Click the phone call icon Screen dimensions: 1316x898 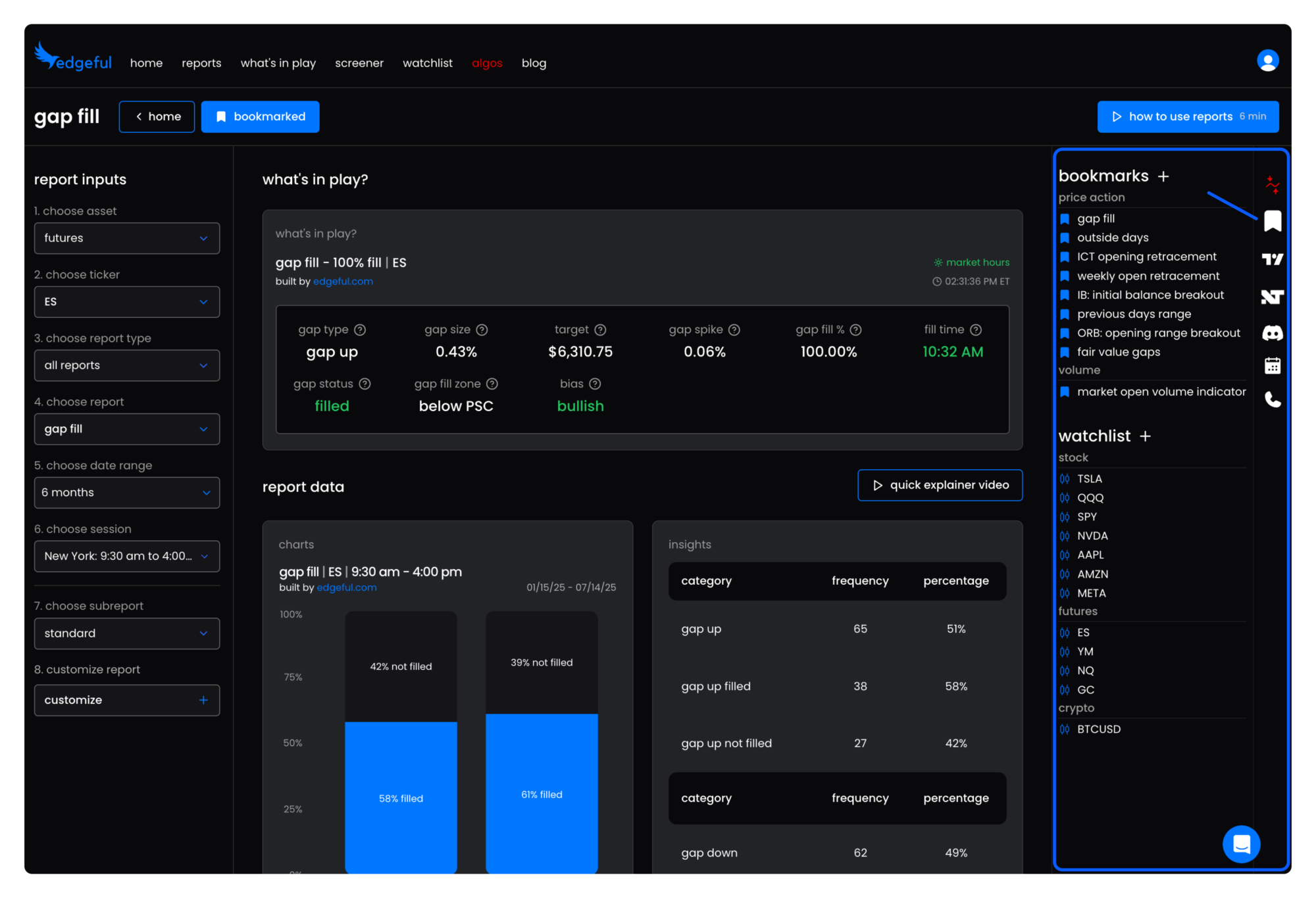1272,399
